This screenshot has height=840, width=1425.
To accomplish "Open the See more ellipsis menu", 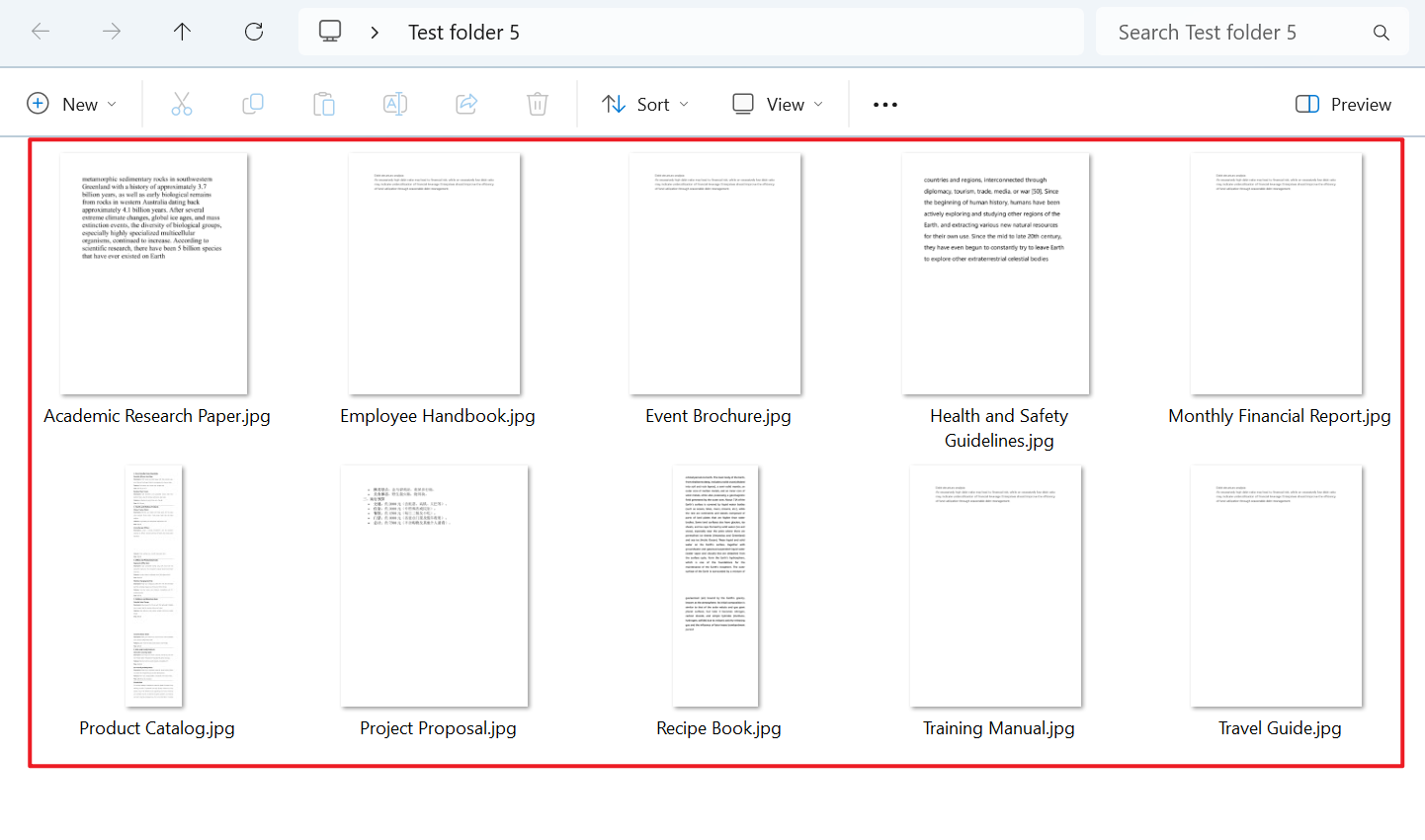I will click(885, 104).
